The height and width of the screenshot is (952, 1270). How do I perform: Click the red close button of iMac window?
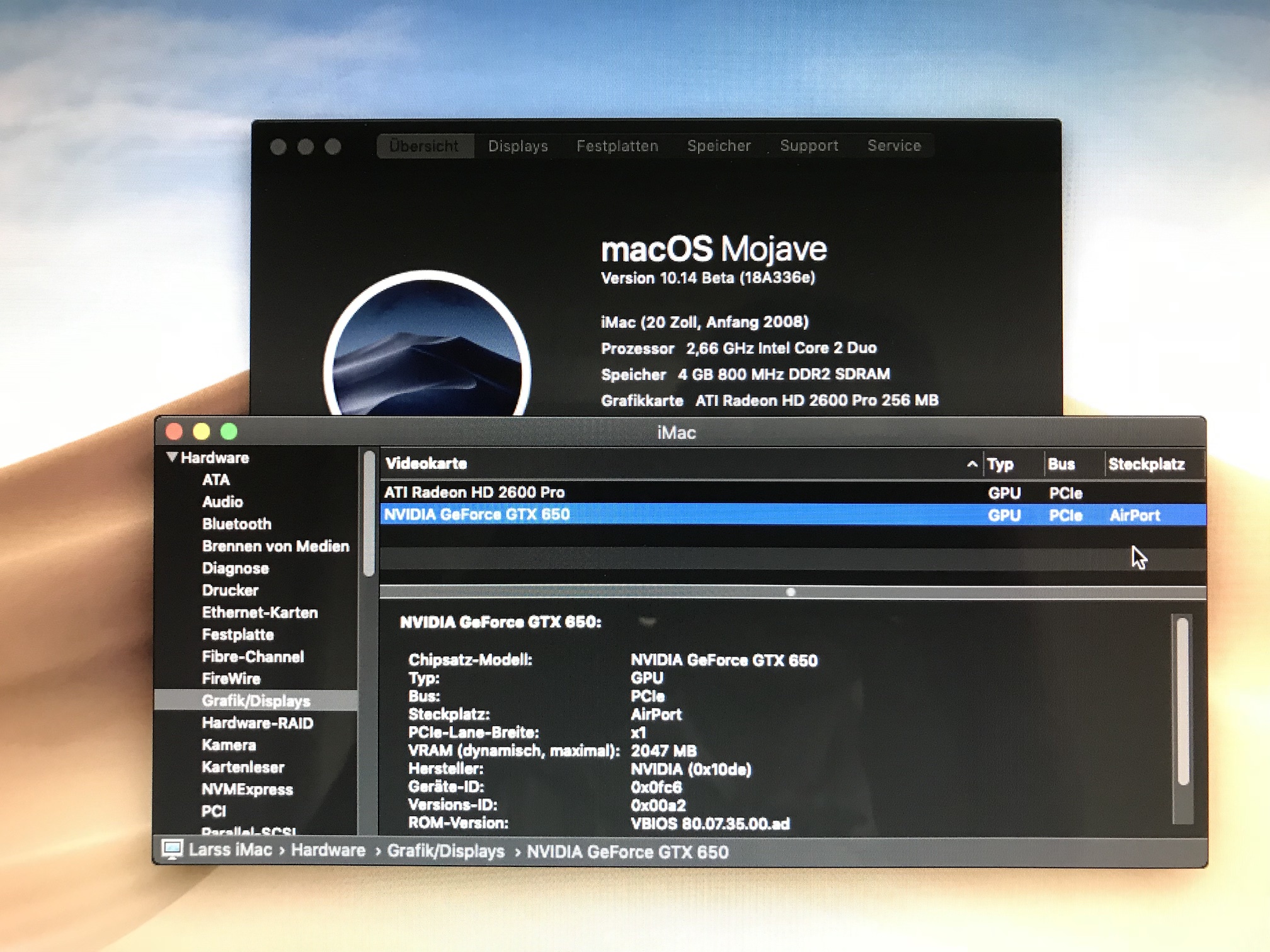[x=174, y=431]
